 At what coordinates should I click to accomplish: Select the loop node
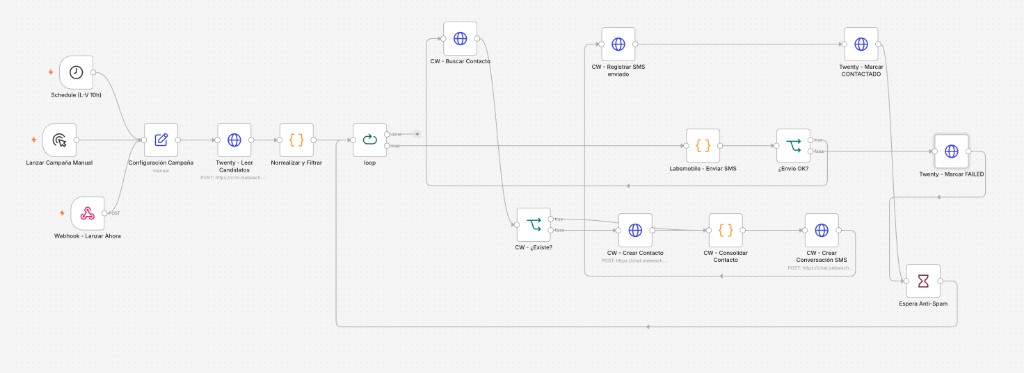(x=370, y=140)
